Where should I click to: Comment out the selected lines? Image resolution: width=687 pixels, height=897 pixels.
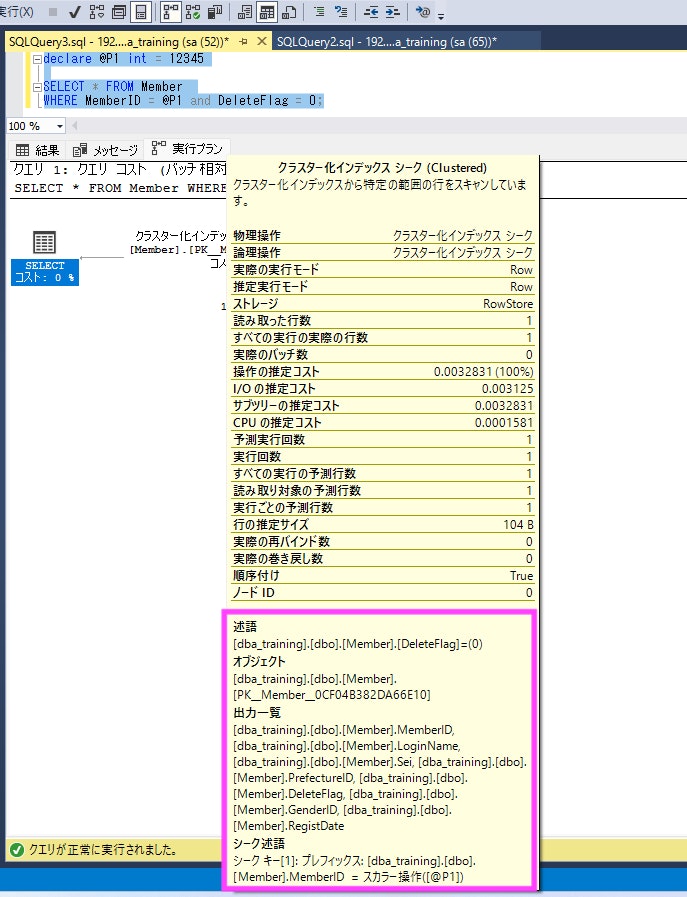click(x=319, y=11)
